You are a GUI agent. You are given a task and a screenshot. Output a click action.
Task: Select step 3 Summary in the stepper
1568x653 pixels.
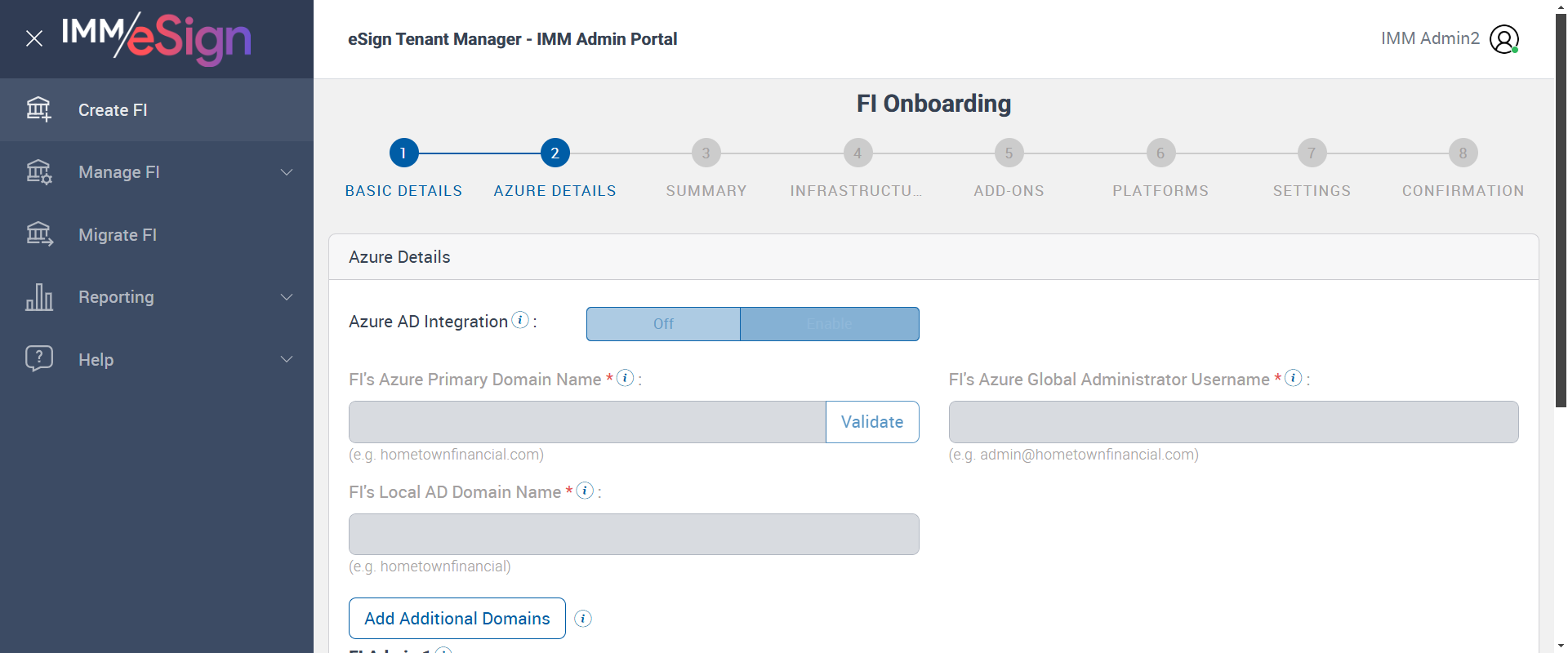click(x=706, y=153)
